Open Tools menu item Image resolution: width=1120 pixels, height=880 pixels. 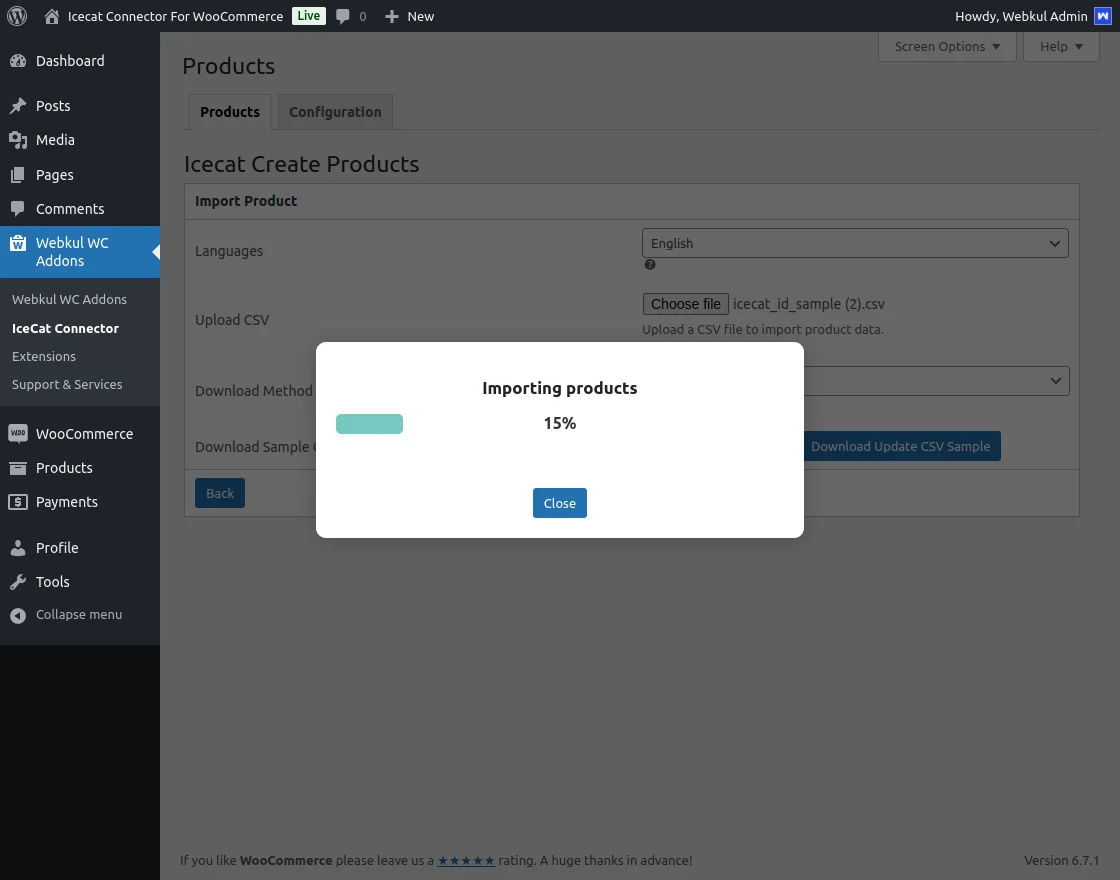[80, 582]
